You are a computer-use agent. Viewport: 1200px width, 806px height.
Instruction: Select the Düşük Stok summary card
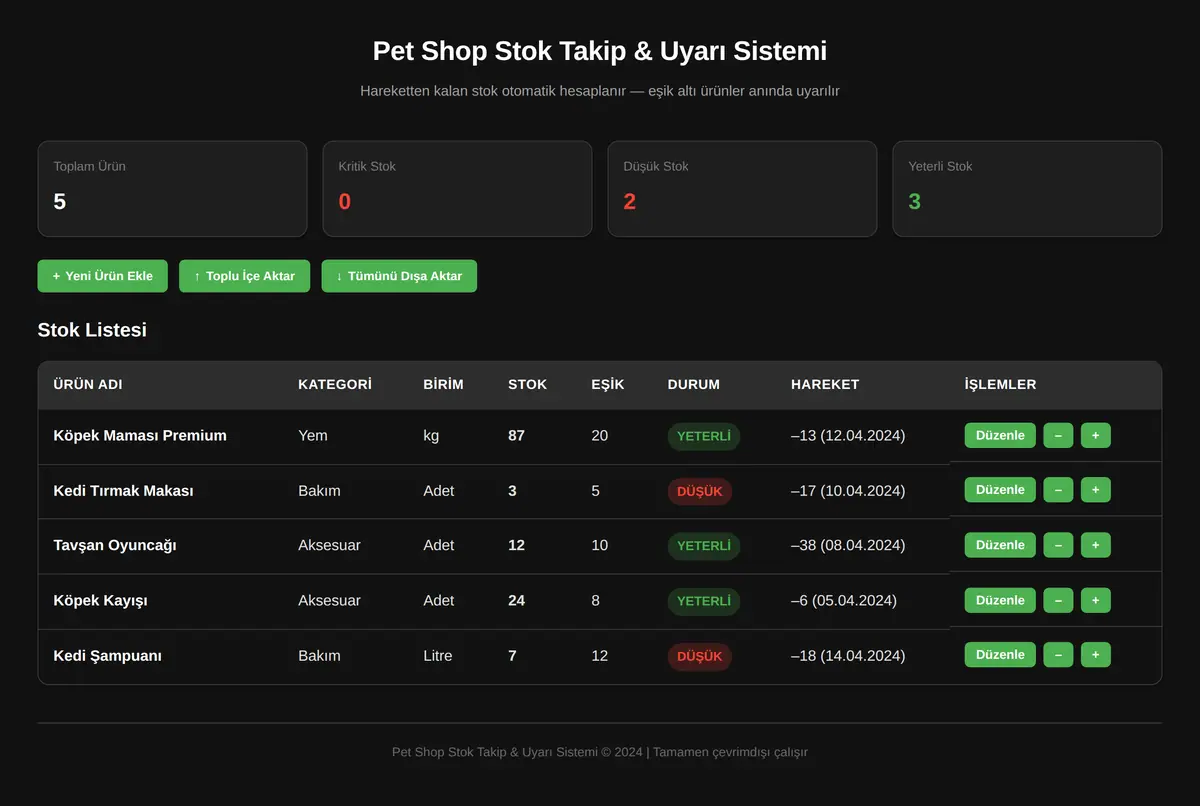pos(742,189)
